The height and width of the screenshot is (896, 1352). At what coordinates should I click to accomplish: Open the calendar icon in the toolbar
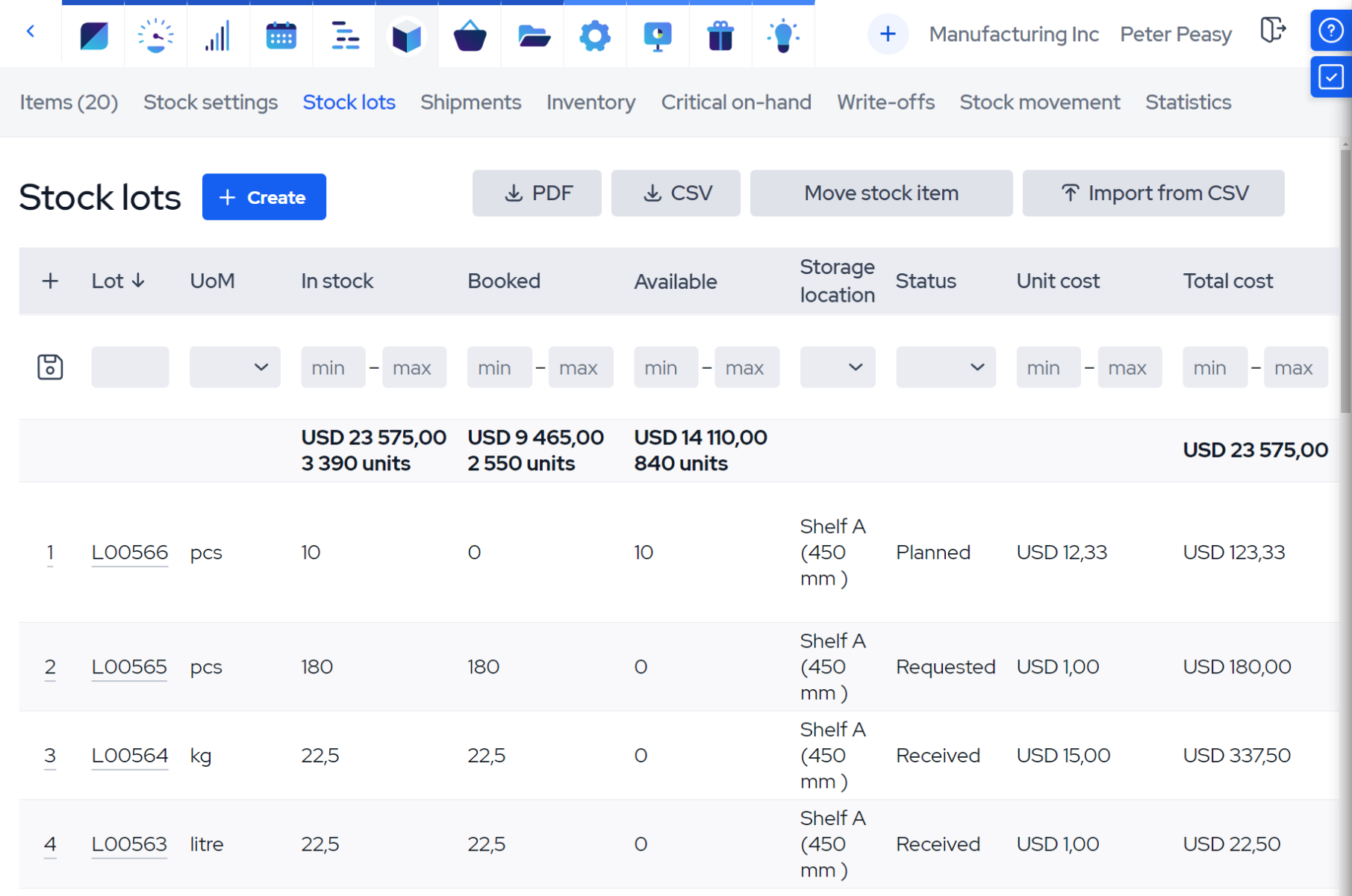pyautogui.click(x=281, y=34)
